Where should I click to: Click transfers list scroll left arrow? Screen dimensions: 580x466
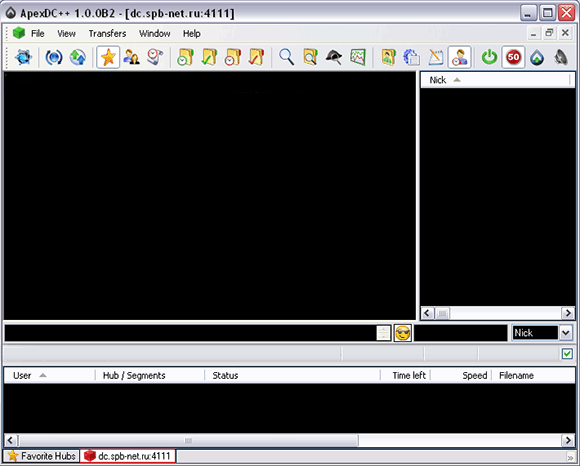coord(10,440)
